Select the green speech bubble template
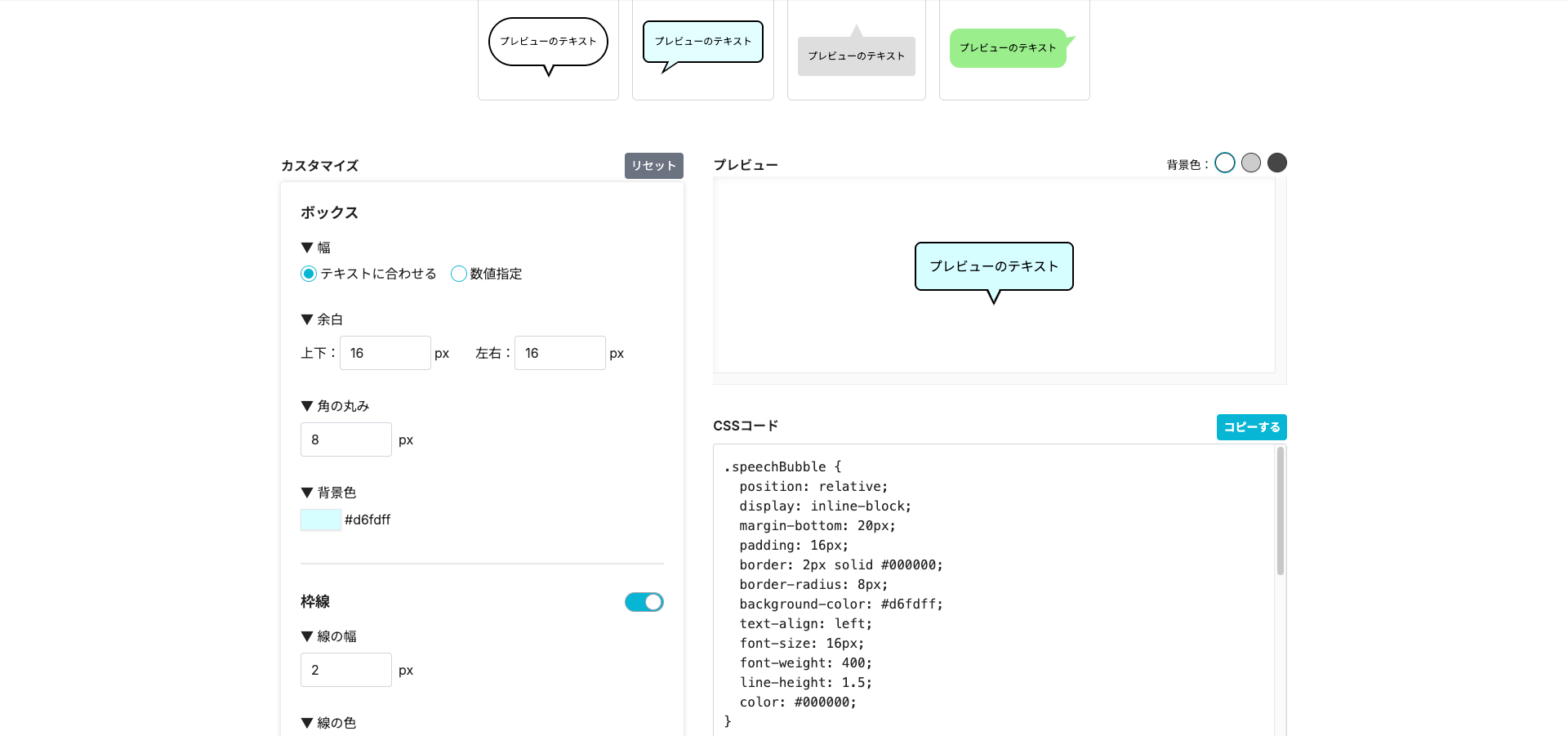Screen dimensions: 1568x736 [1013, 49]
